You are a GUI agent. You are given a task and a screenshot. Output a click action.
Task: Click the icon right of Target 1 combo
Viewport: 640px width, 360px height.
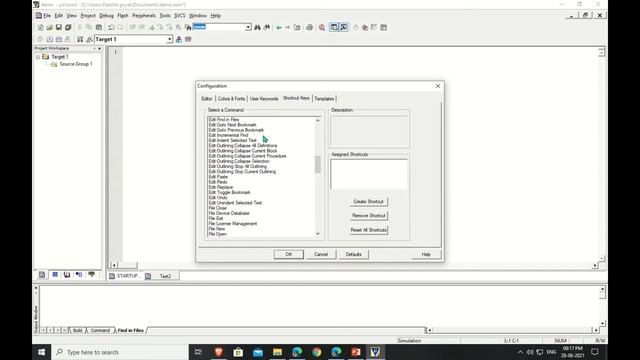[x=179, y=39]
